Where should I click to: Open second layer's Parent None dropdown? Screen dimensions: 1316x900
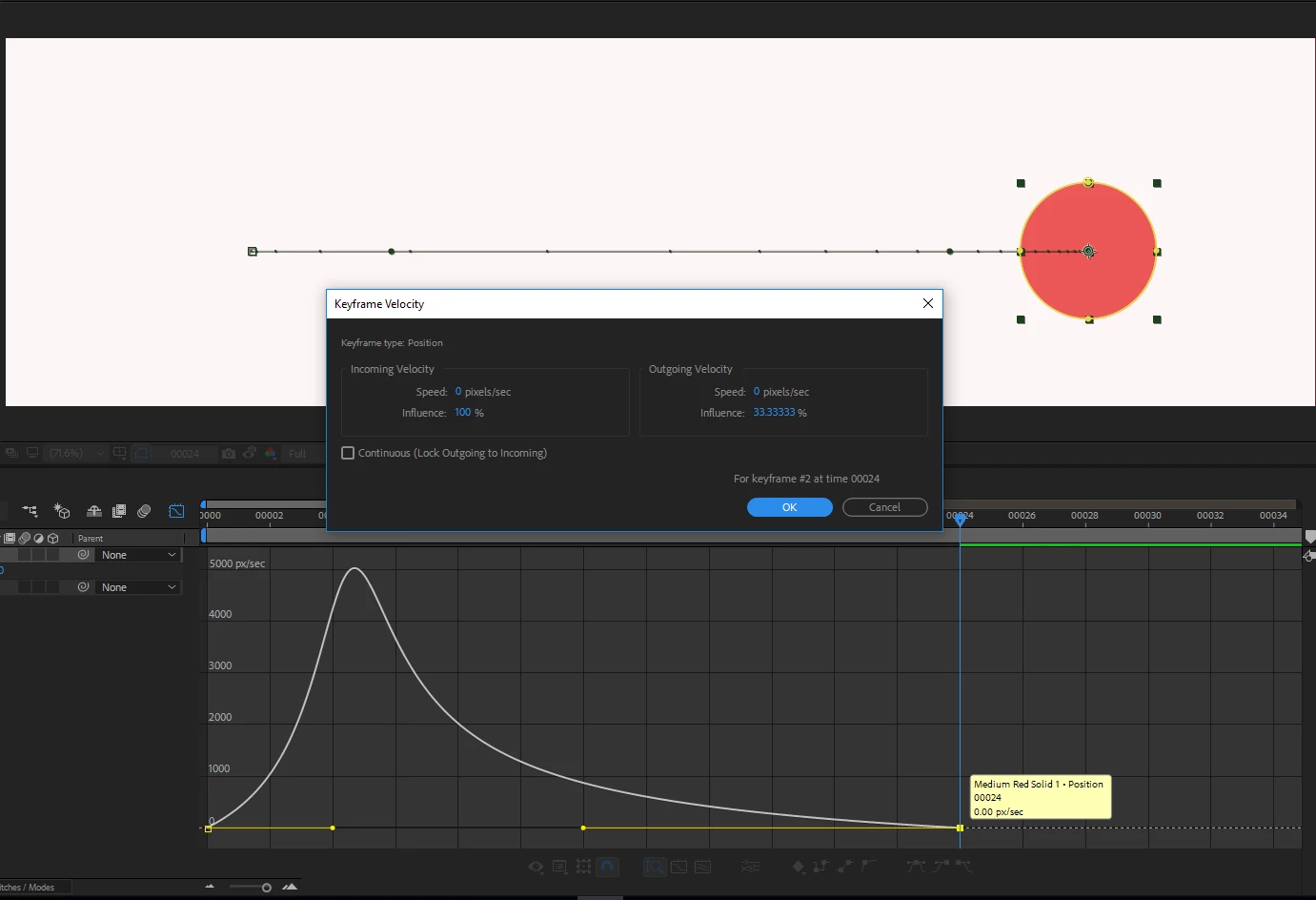139,587
